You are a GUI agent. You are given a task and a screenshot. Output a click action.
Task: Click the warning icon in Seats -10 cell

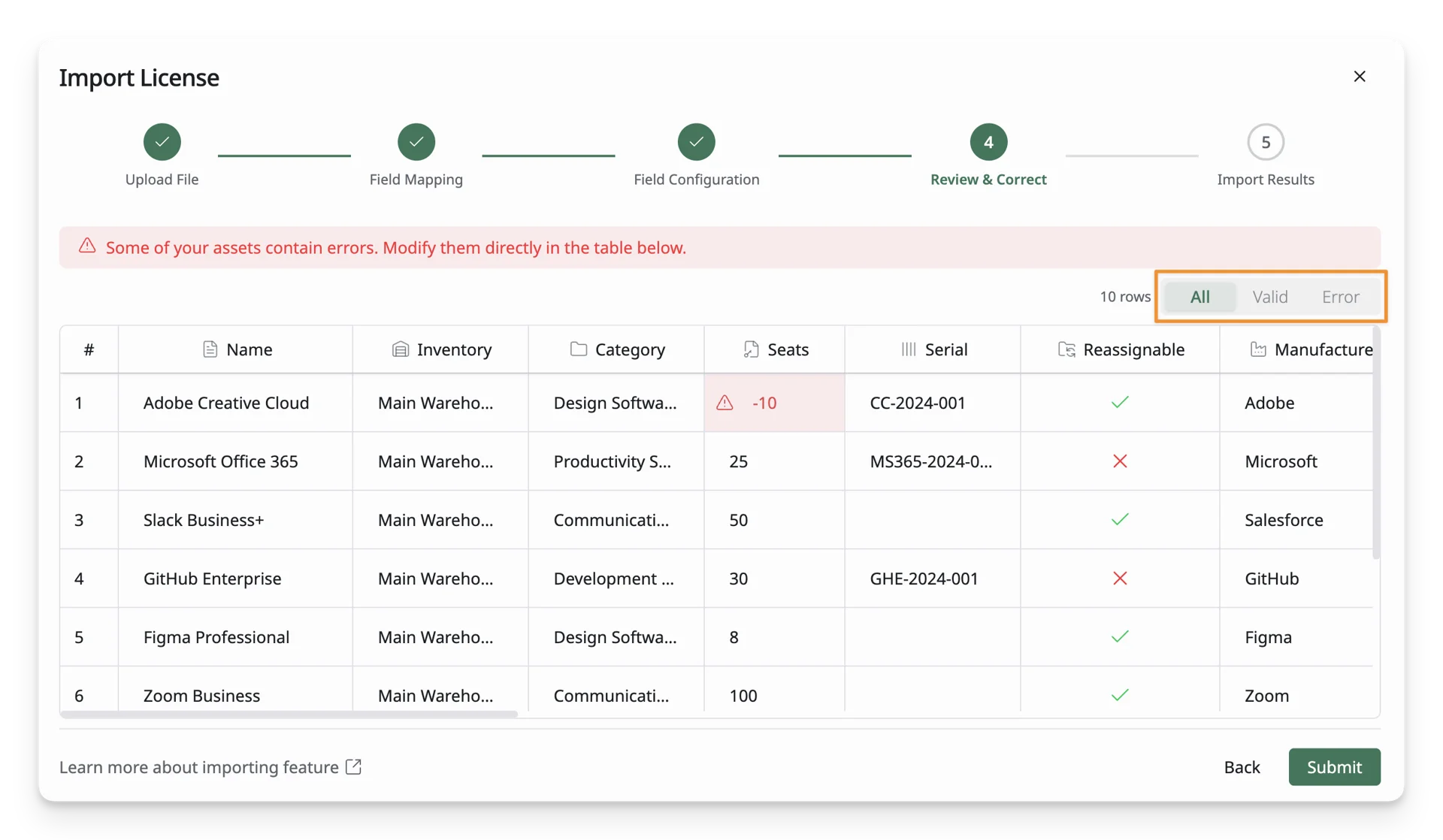[x=725, y=403]
